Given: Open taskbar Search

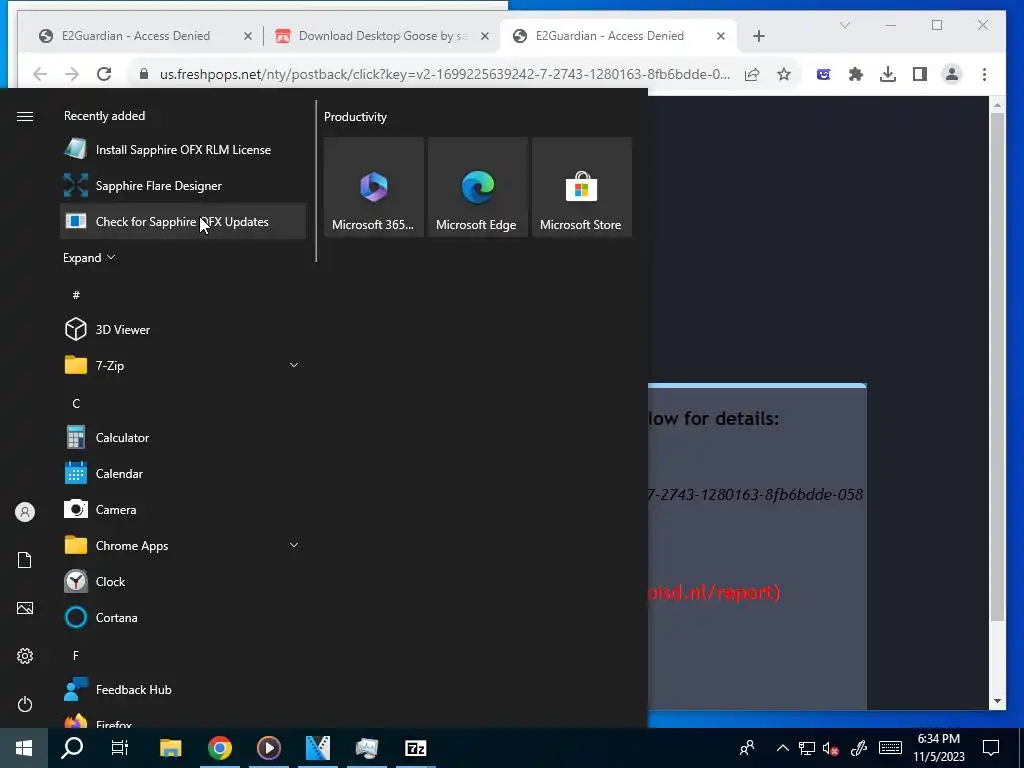Looking at the screenshot, I should pos(72,748).
